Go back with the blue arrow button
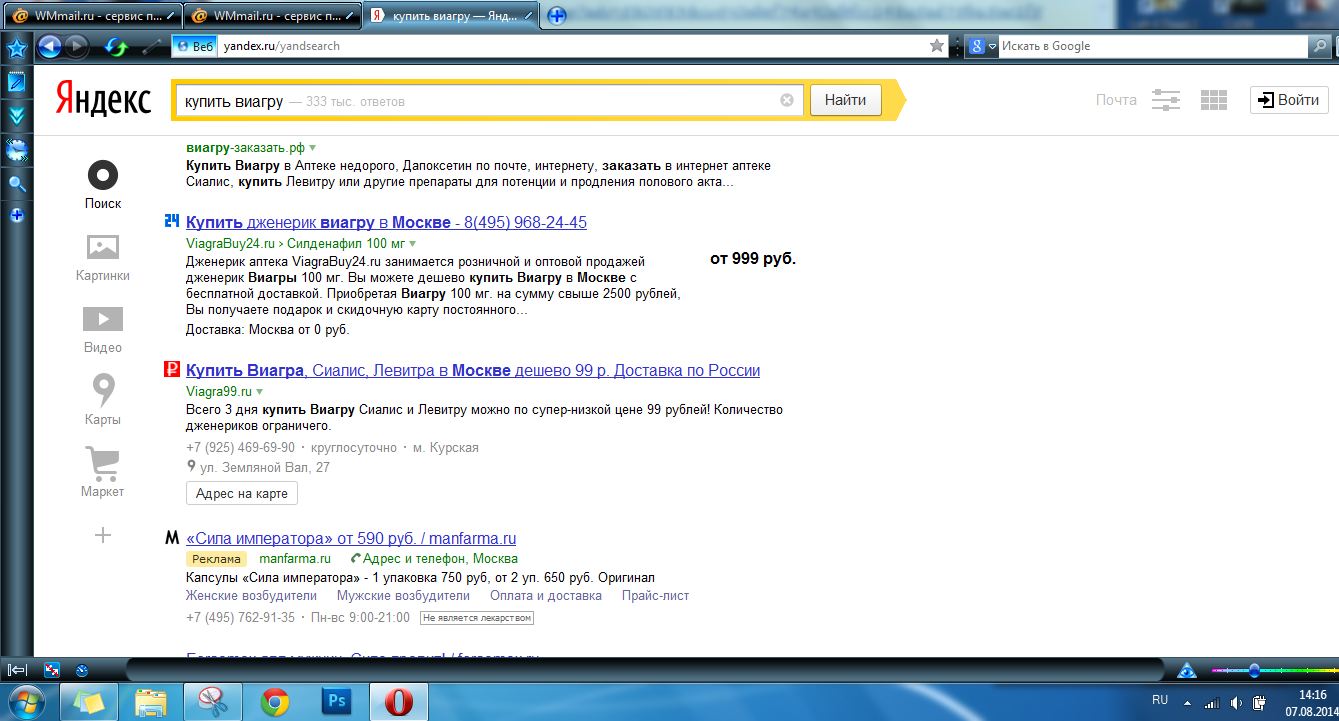1339x721 pixels. (x=49, y=46)
